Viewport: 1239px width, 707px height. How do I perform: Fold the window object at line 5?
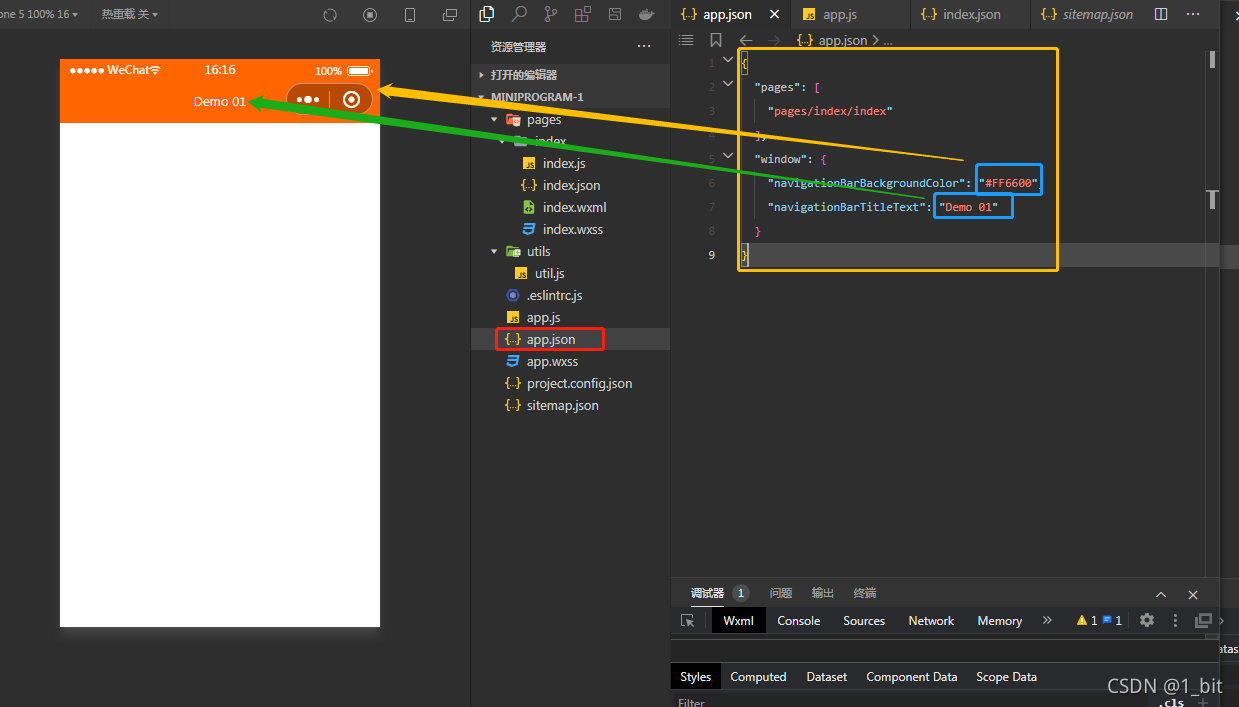pos(728,157)
